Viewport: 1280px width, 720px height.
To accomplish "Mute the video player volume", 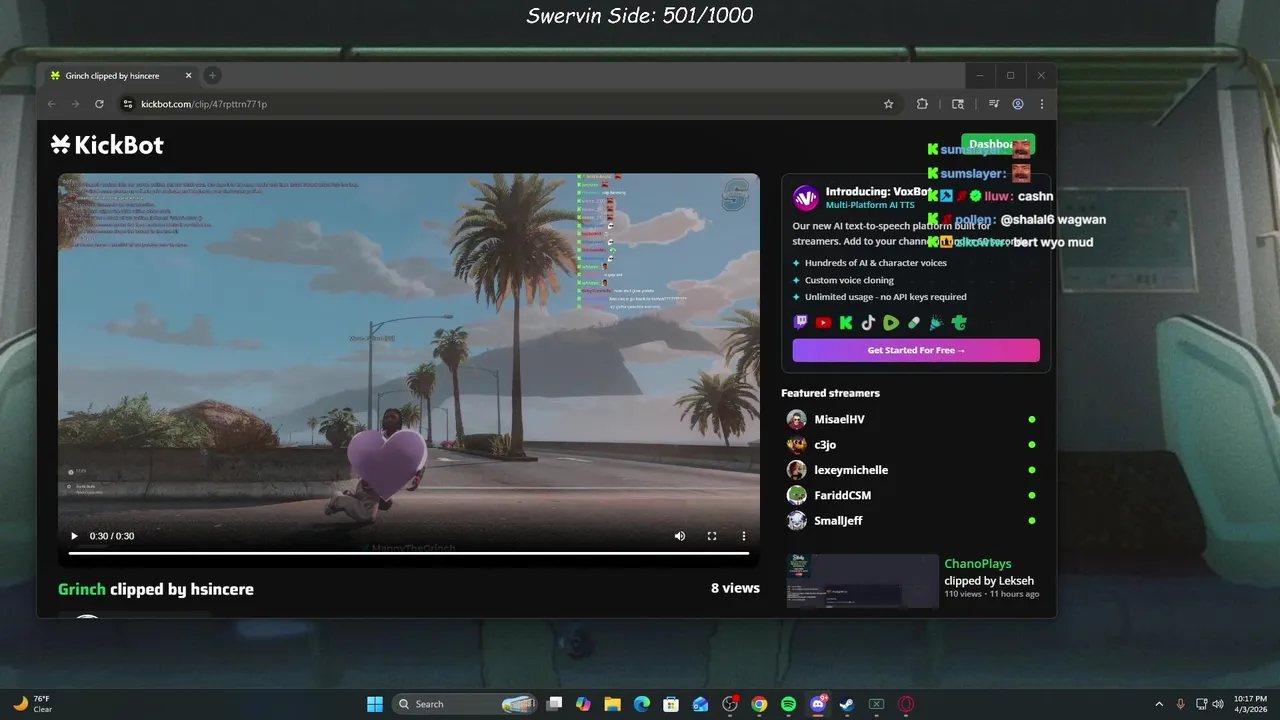I will click(x=680, y=536).
